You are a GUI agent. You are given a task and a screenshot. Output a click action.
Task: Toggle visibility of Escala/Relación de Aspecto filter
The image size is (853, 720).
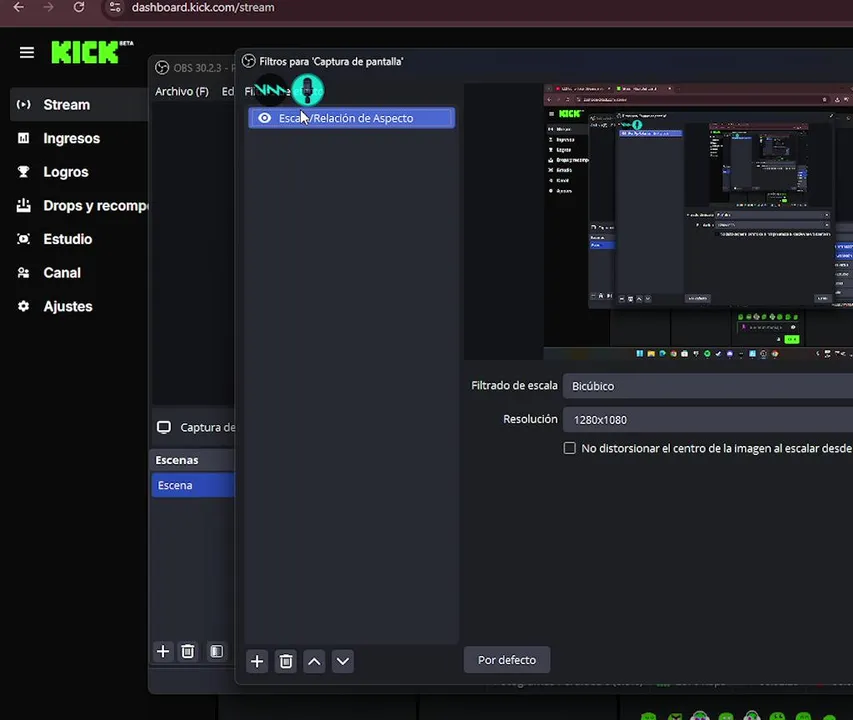coord(264,118)
